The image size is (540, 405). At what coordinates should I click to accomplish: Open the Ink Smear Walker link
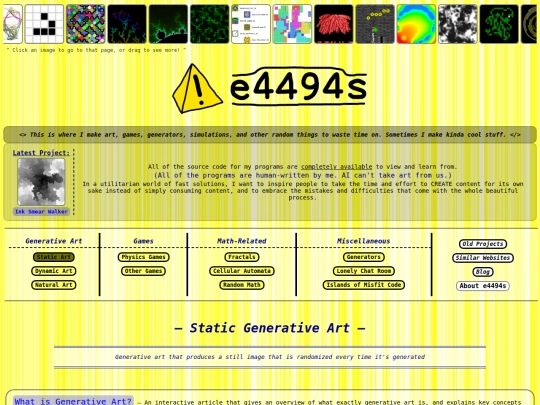[41, 211]
